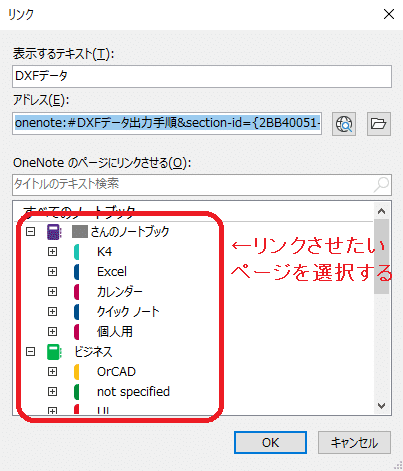The image size is (403, 471).
Task: Click the magenta 個人用 section icon
Action: tap(77, 332)
